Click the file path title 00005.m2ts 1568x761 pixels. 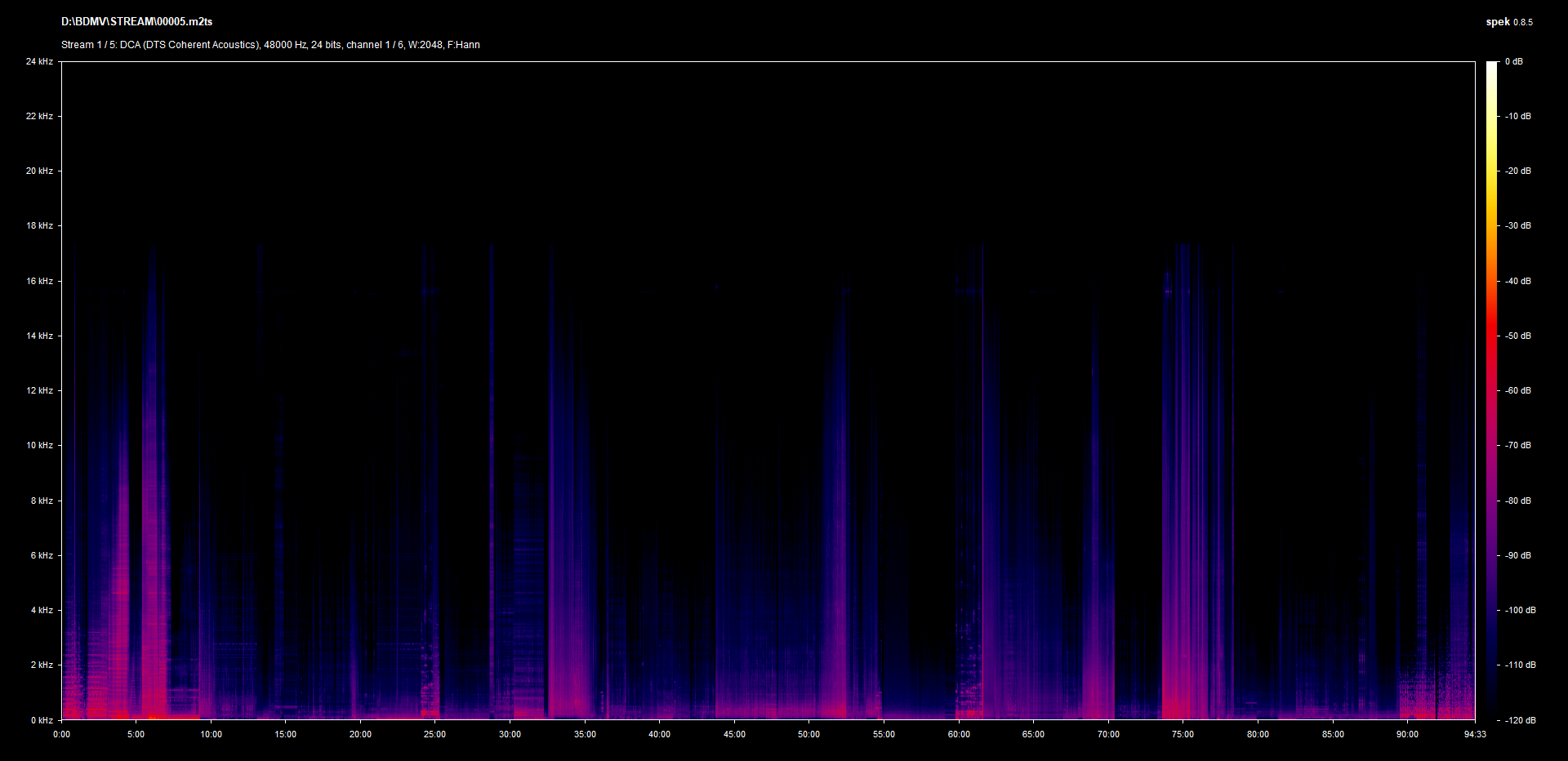136,22
